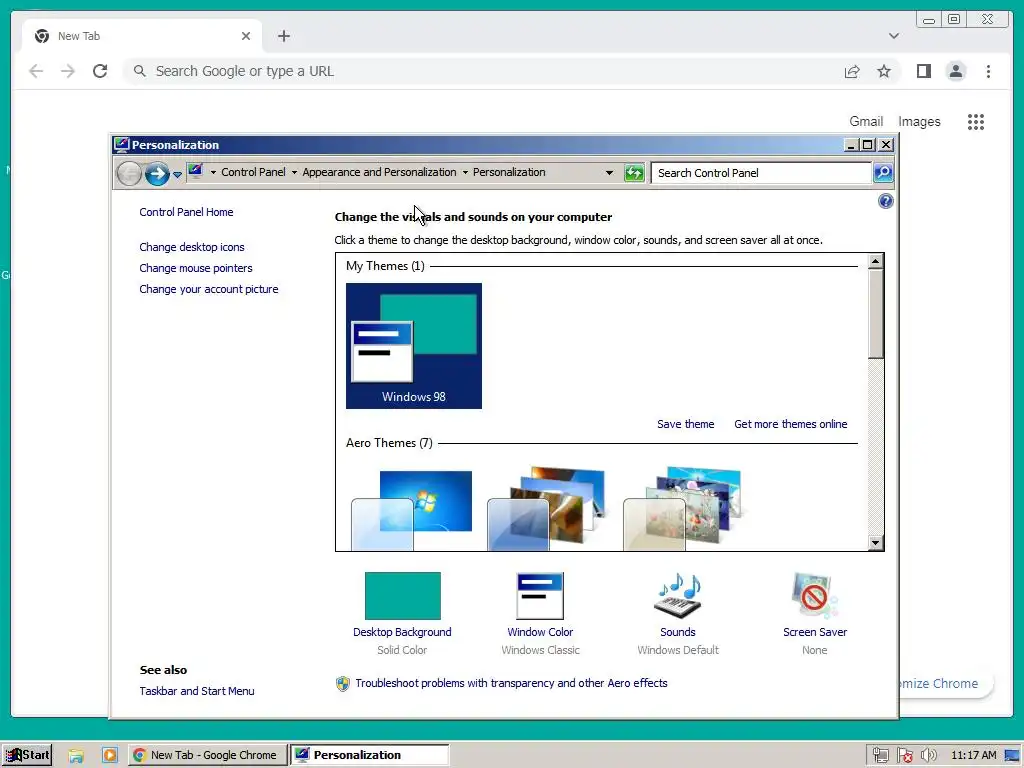The image size is (1024, 768).
Task: Bookmark this tab with the star icon
Action: point(884,71)
